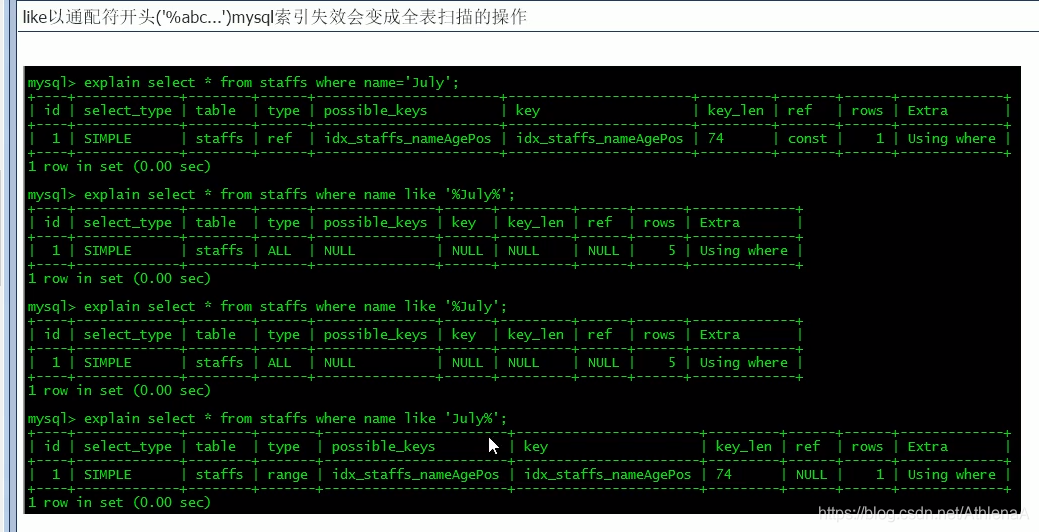This screenshot has height=532, width=1039.
Task: Click ref NULL in like '%July' result
Action: pos(603,362)
